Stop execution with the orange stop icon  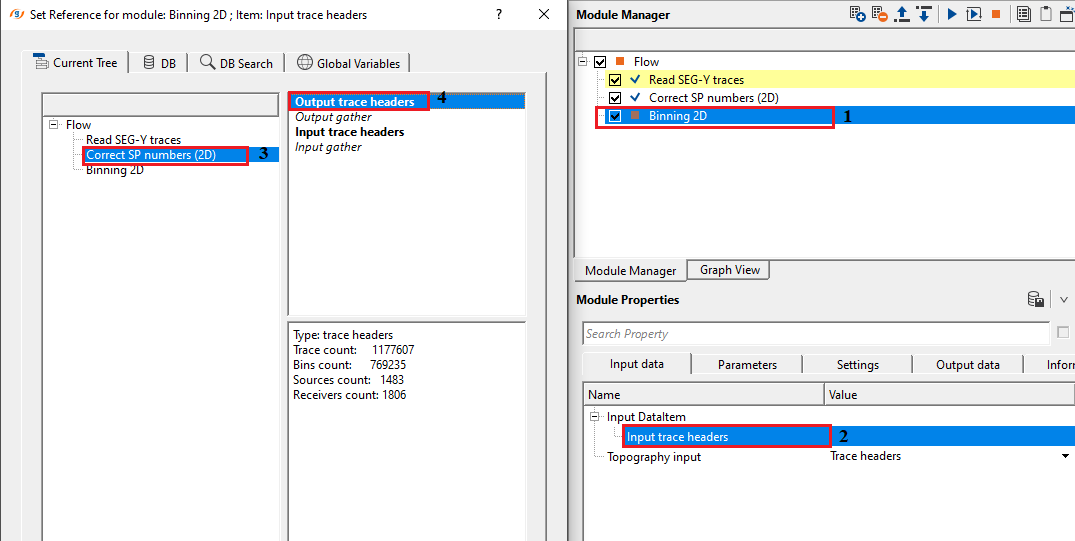995,14
